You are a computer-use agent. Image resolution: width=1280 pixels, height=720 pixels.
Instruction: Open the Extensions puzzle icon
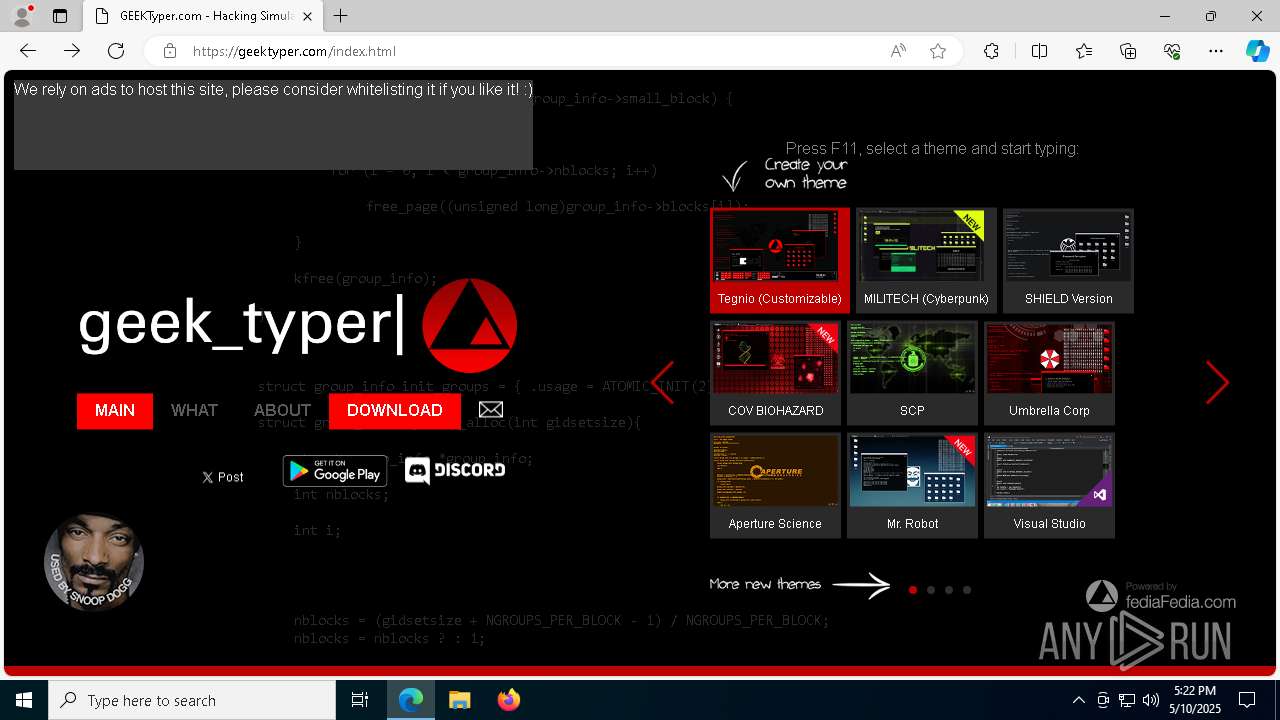pyautogui.click(x=991, y=51)
